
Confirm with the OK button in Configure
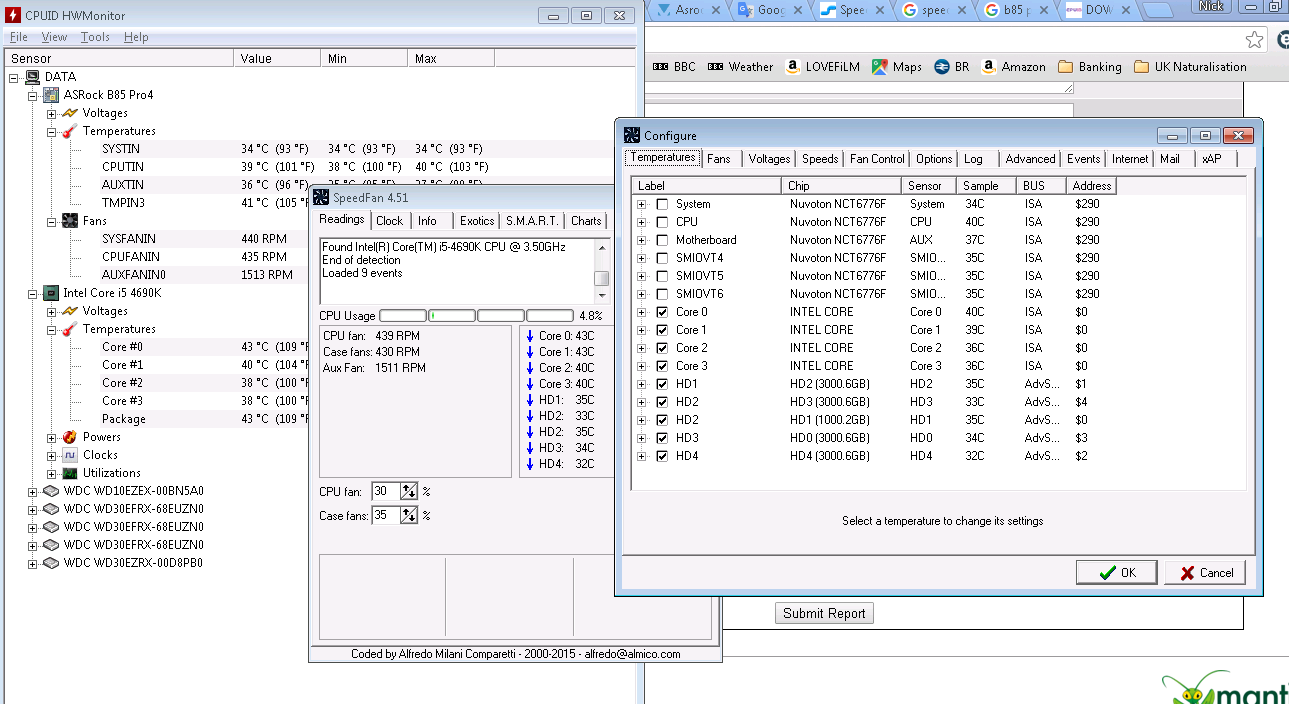point(1117,573)
